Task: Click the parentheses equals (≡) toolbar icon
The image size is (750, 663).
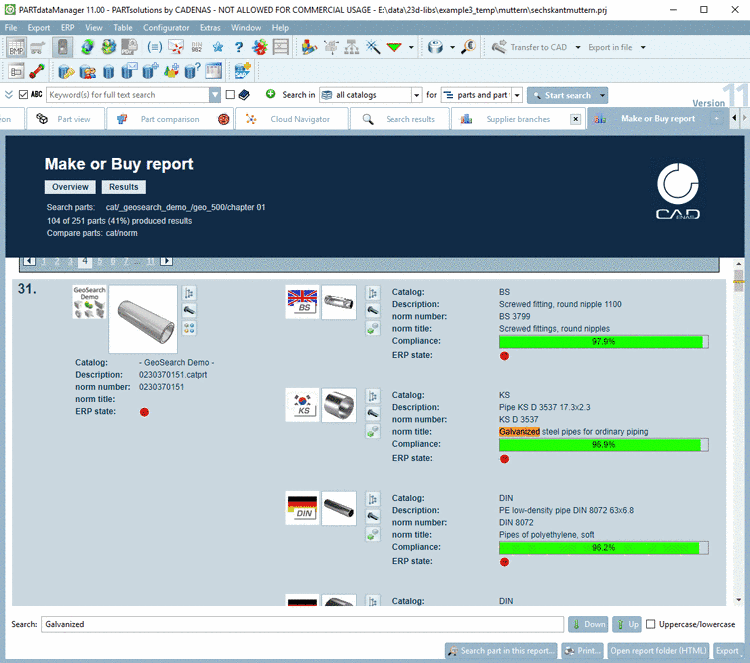Action: [x=154, y=47]
